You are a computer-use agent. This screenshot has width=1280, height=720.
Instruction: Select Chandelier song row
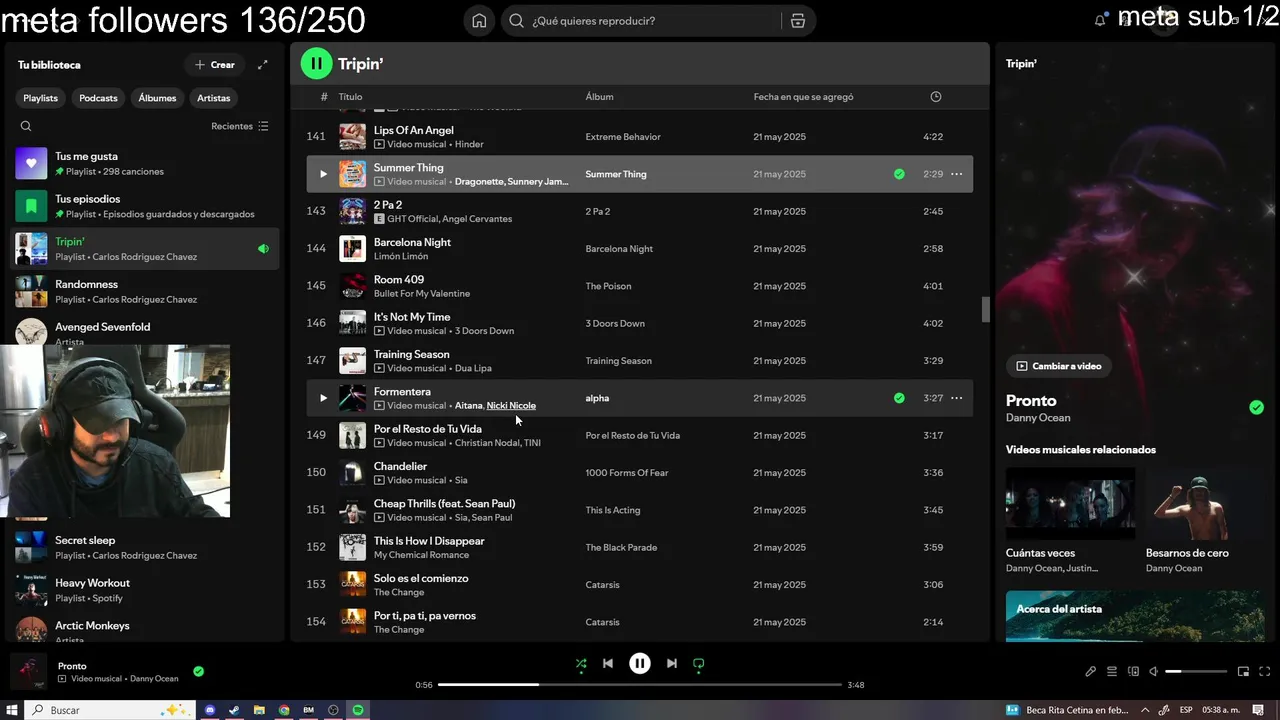(640, 473)
